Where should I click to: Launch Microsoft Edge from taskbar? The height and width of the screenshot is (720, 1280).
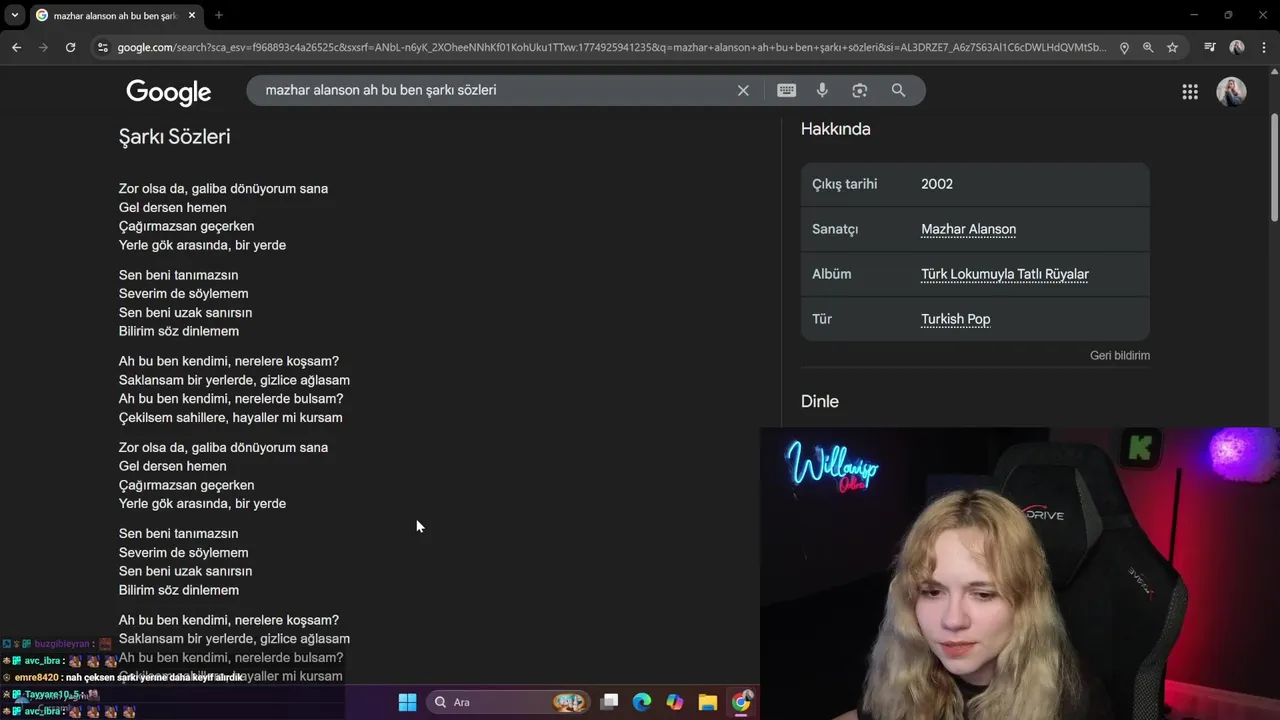642,702
